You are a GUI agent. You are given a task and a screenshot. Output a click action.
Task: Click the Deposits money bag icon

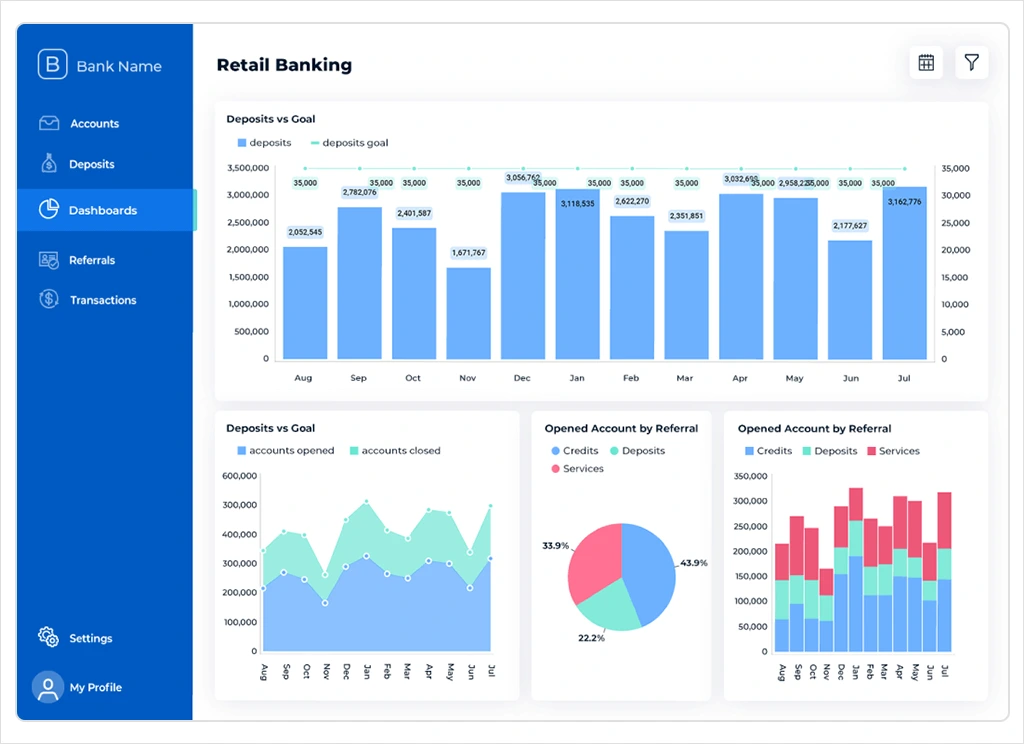click(49, 163)
